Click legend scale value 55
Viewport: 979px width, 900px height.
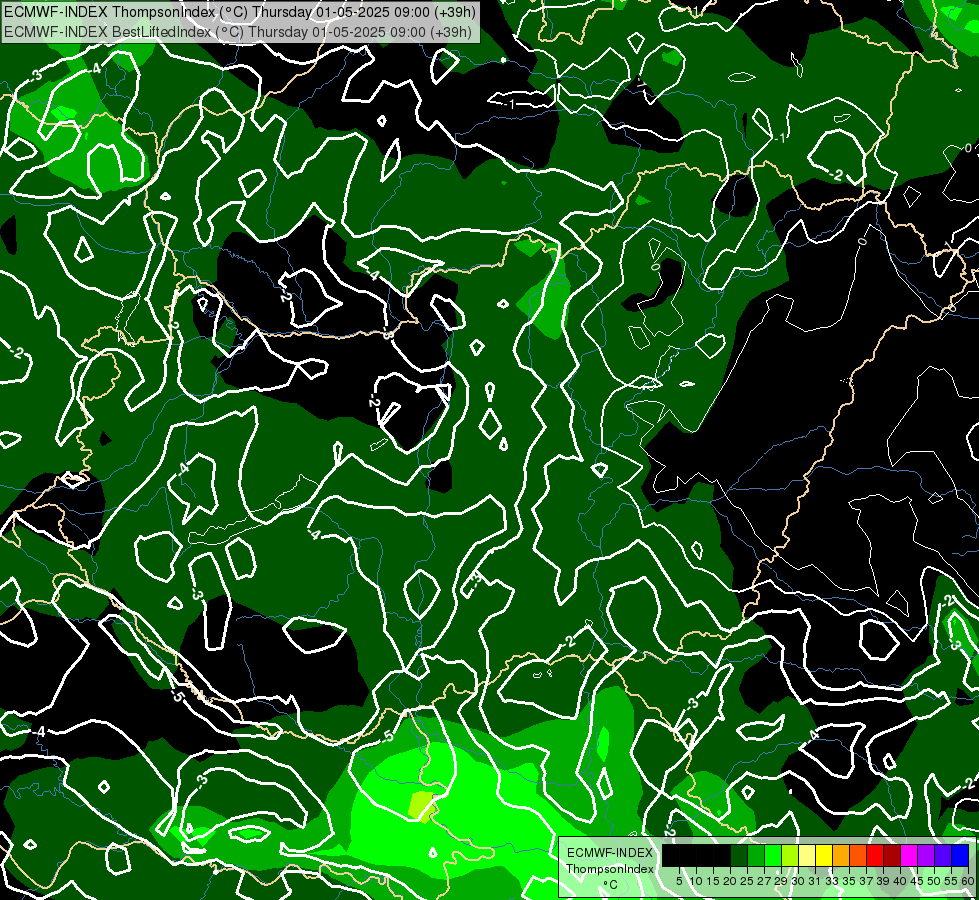(951, 881)
